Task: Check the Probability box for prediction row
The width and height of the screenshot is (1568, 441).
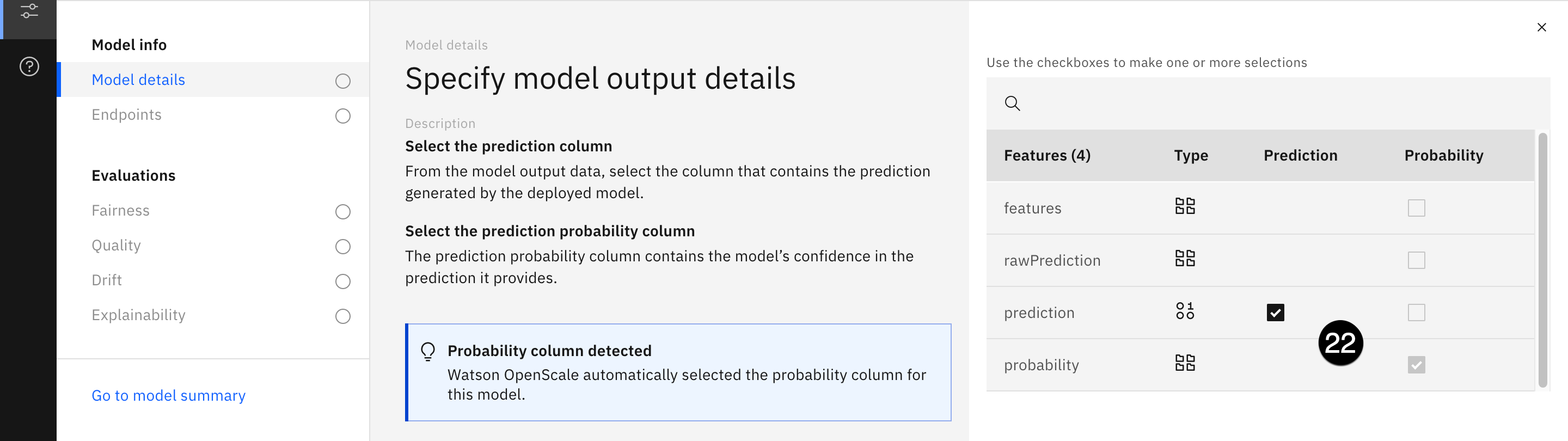Action: 1416,313
